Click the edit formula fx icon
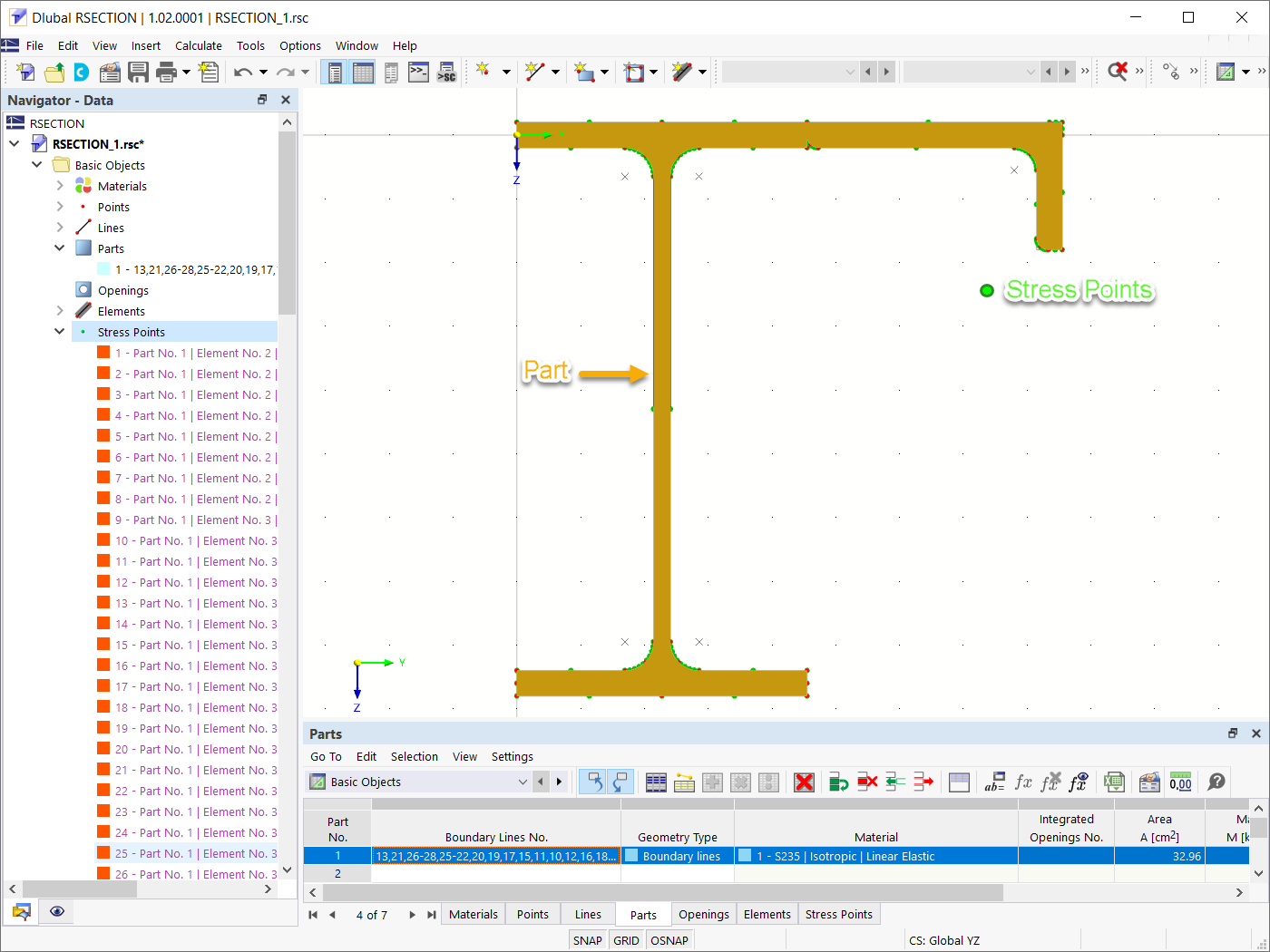Screen dimensions: 1270x952 click(x=1023, y=782)
